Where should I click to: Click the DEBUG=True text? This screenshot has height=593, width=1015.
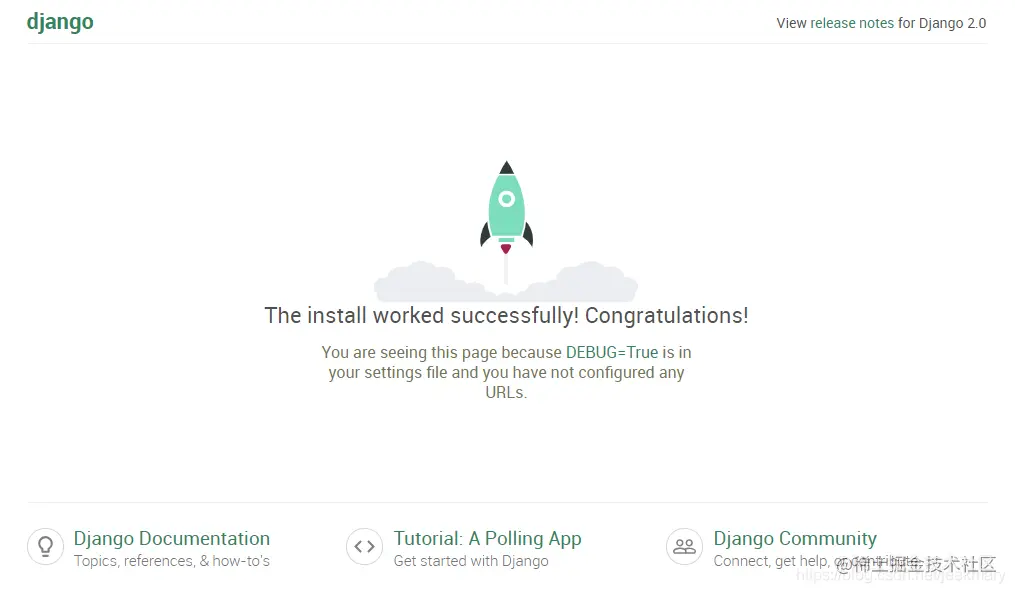(612, 352)
